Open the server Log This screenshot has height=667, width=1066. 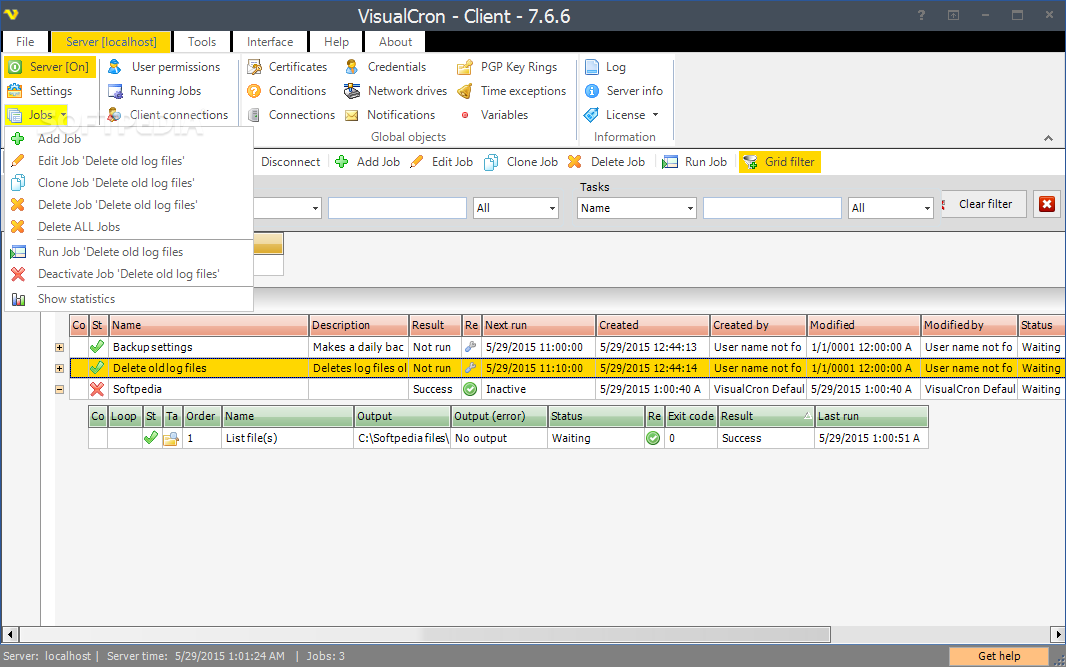point(605,67)
